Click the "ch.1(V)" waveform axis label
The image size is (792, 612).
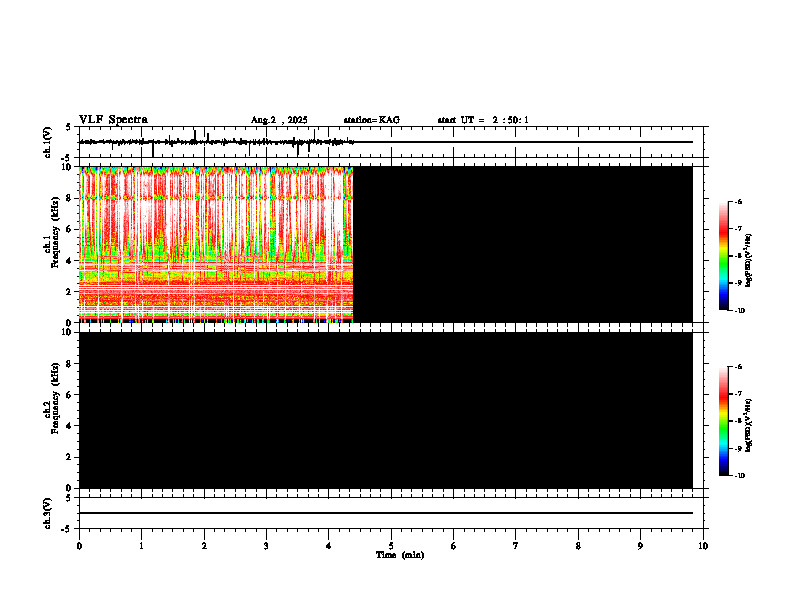pos(48,142)
